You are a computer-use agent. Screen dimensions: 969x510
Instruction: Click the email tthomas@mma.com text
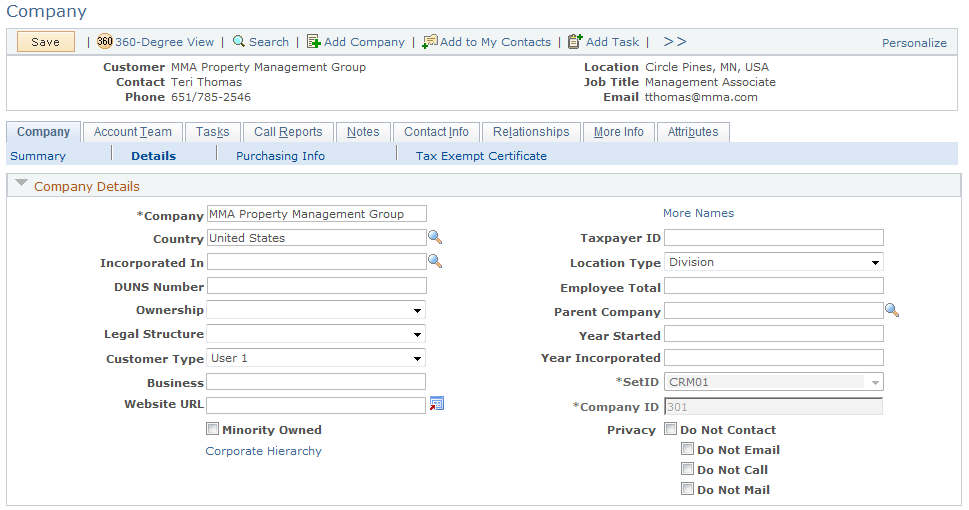tap(701, 97)
